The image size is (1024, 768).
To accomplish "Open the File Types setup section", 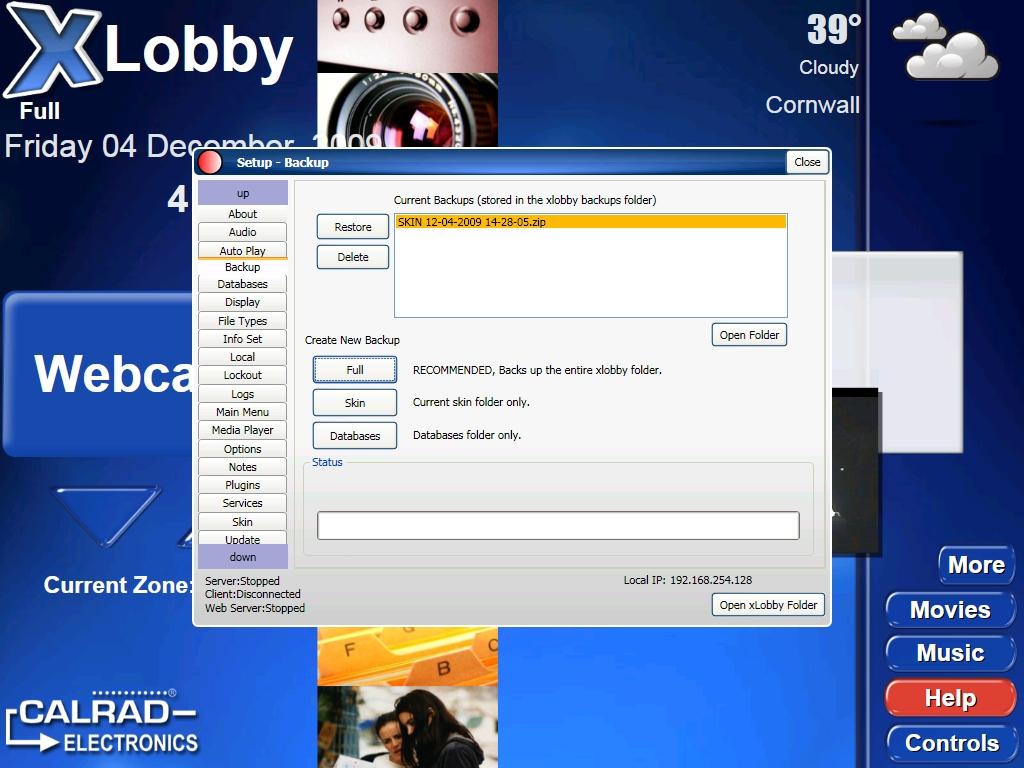I will click(242, 321).
